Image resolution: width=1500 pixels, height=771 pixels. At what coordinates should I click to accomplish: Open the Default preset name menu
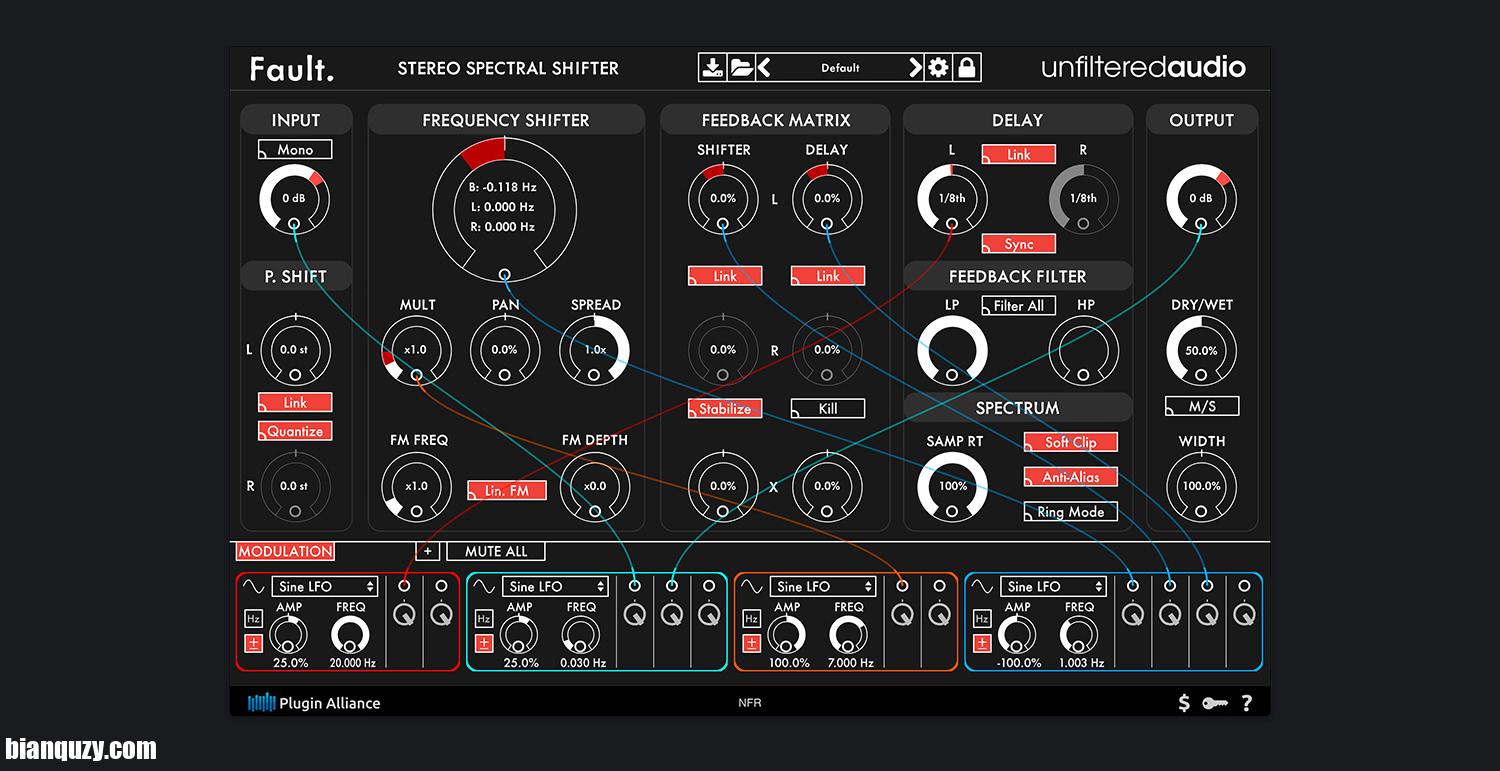(840, 68)
